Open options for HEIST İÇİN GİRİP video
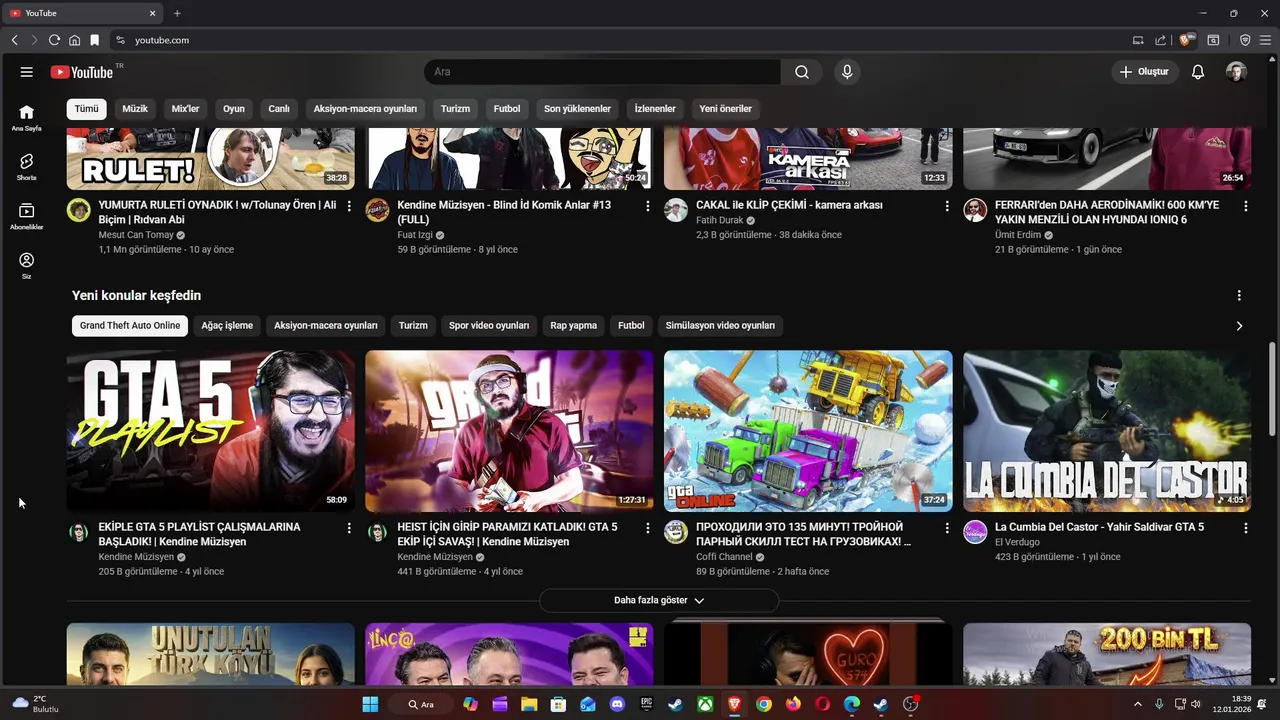1280x720 pixels. click(x=648, y=528)
